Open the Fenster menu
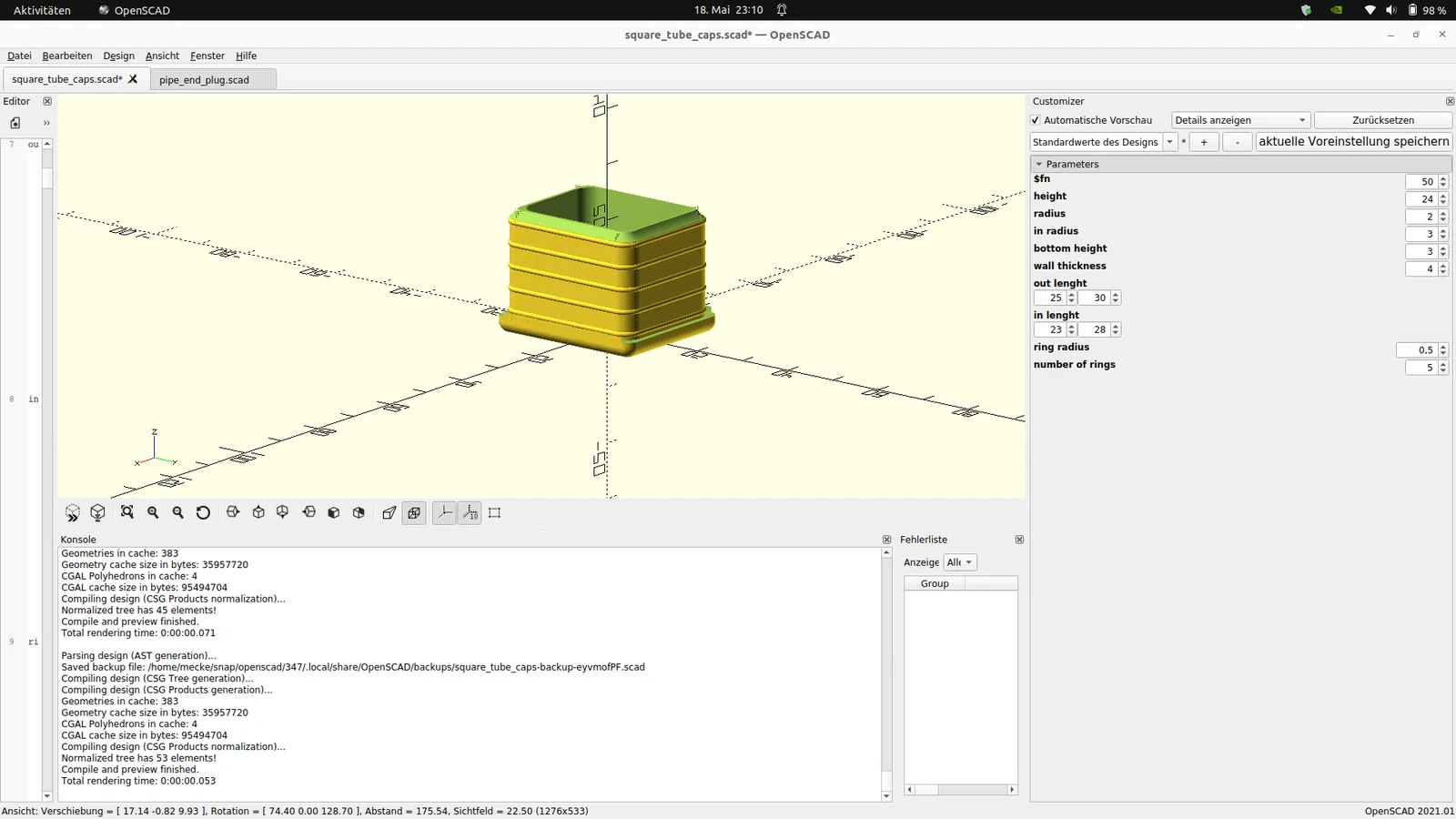Screen dimensions: 1456x819 tap(207, 56)
